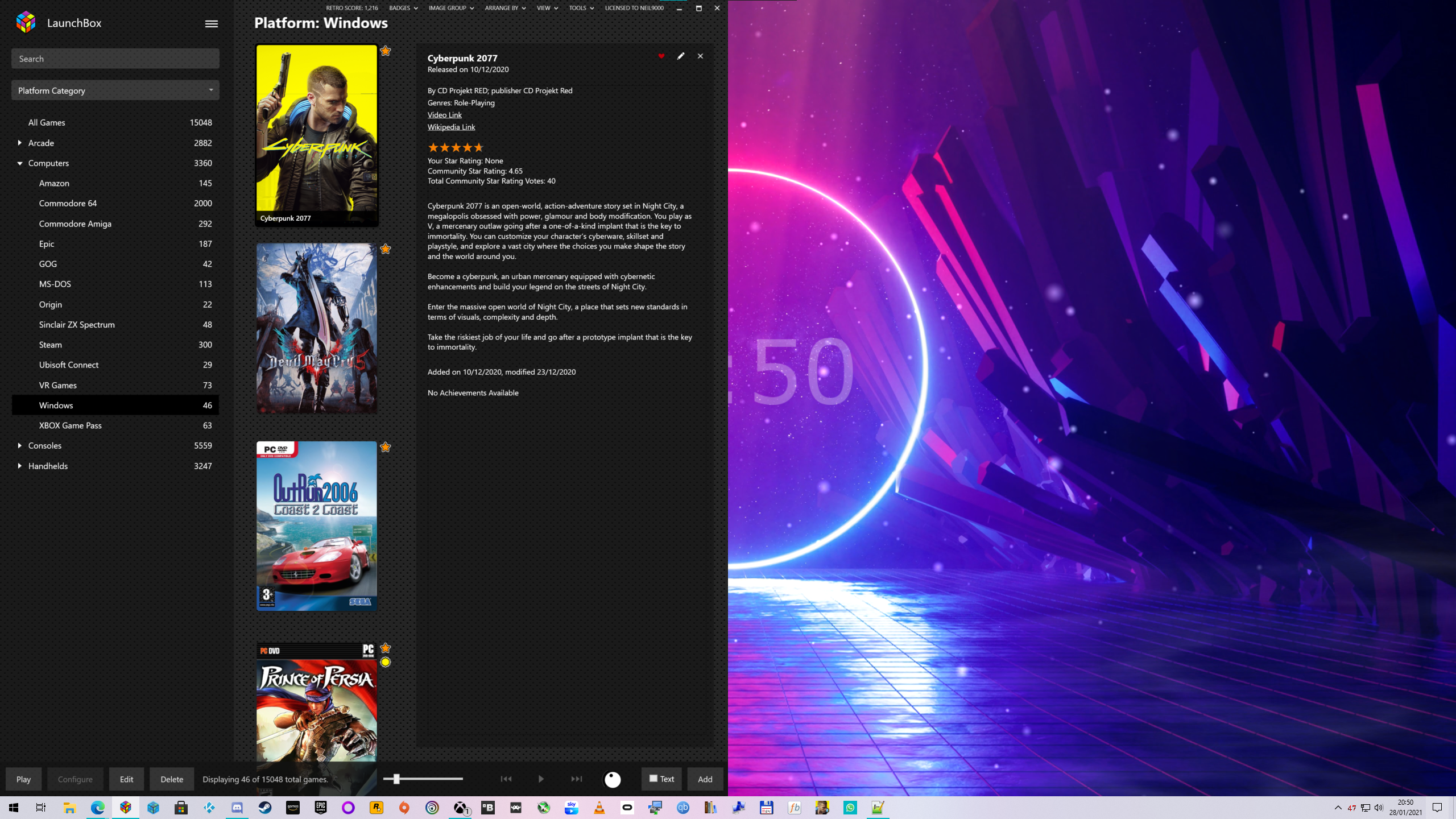Click the Retro Score 1,216 label
1456x819 pixels.
(351, 8)
